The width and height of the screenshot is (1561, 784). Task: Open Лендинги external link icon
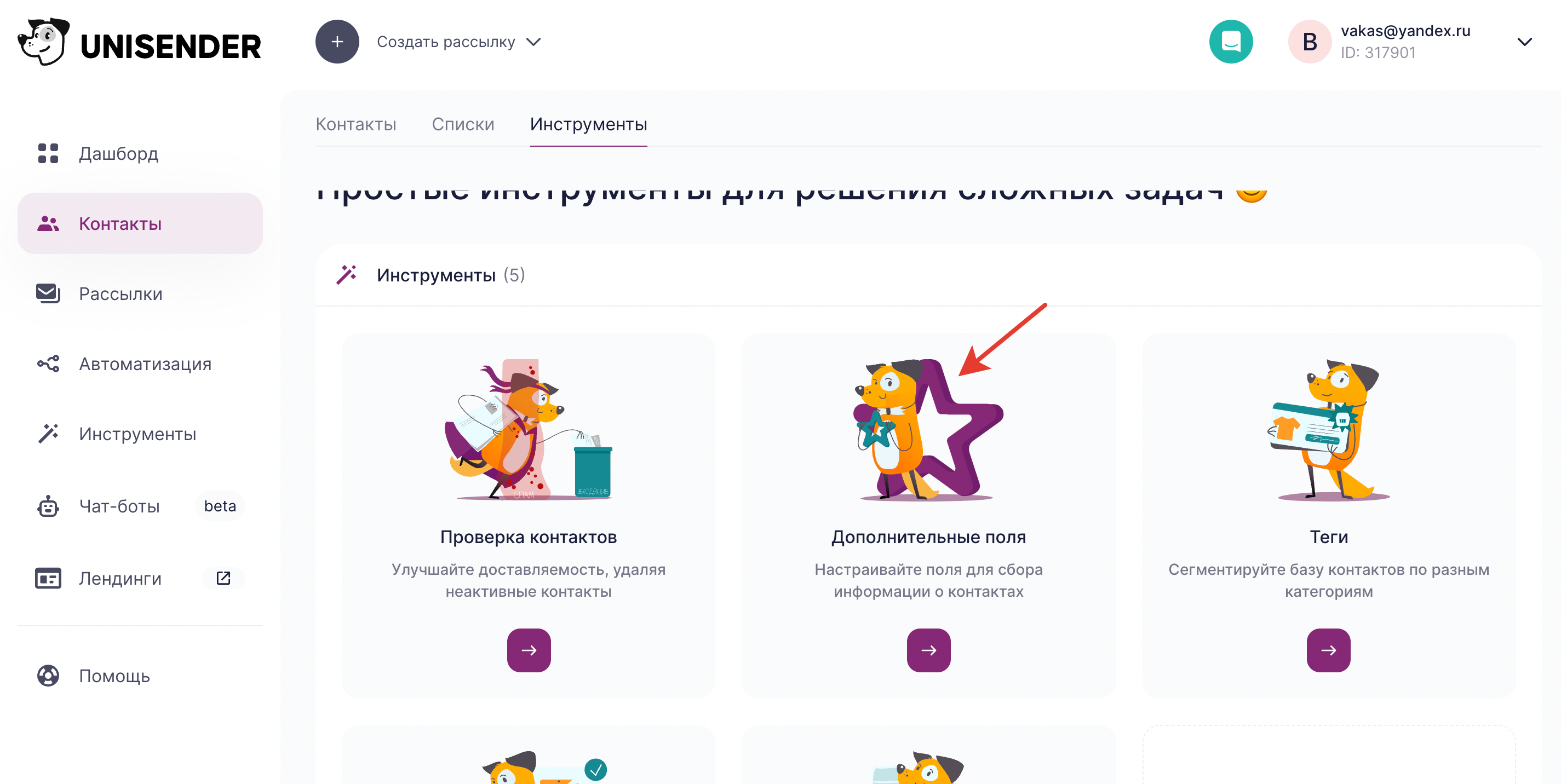[223, 578]
